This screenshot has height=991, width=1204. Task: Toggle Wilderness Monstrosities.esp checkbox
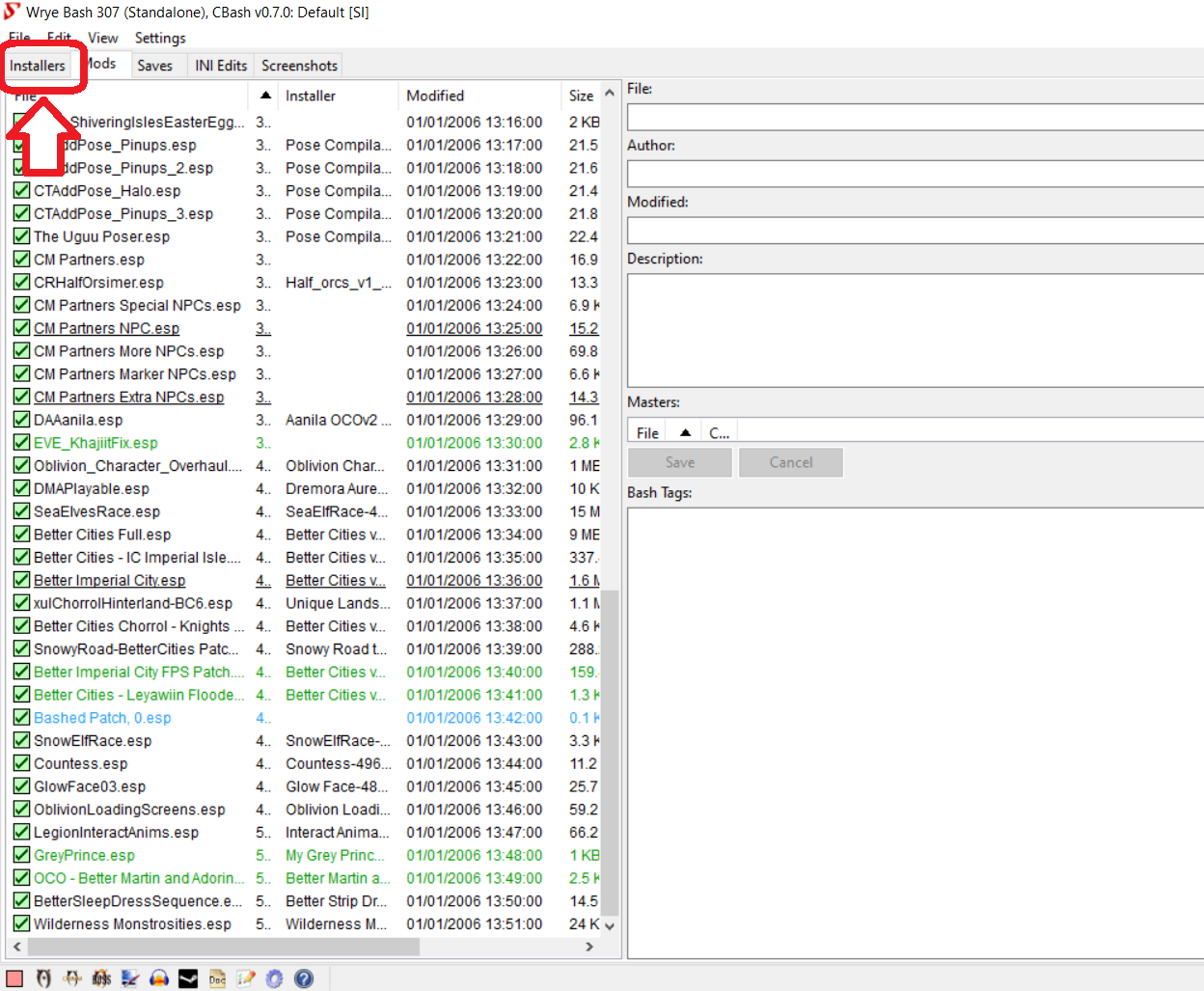(21, 923)
